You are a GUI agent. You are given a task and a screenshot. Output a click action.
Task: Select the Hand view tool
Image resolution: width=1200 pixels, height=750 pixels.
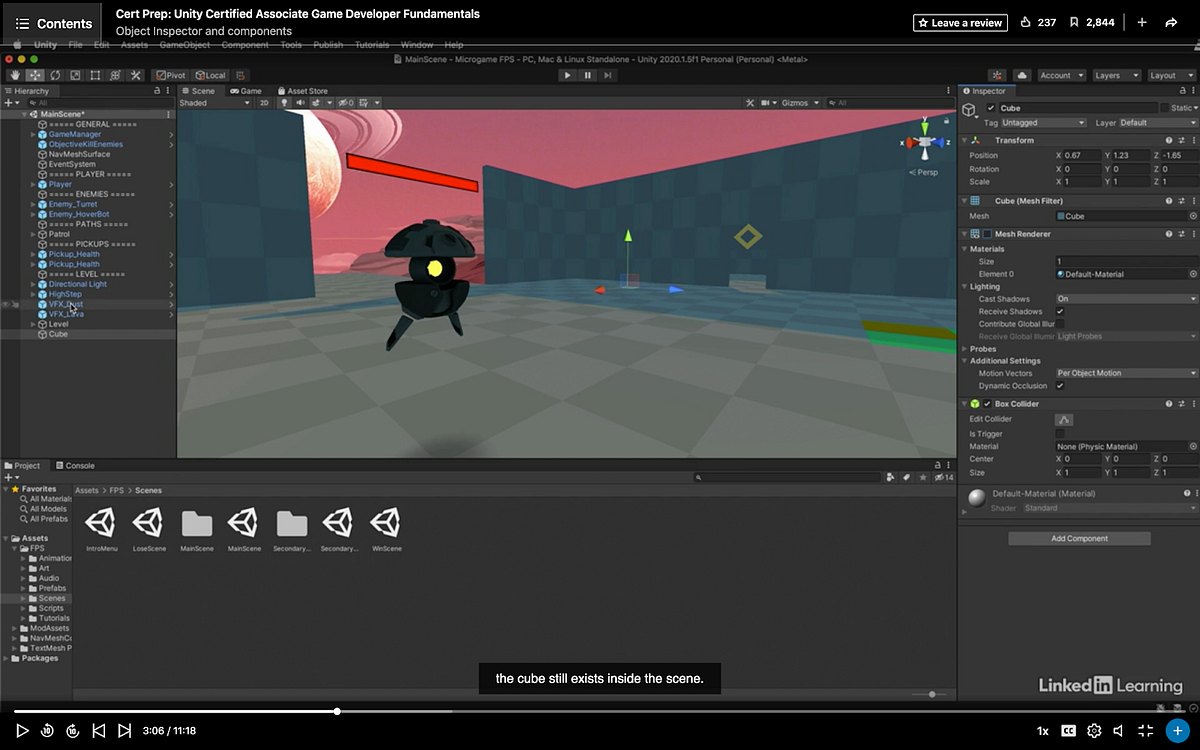point(14,75)
